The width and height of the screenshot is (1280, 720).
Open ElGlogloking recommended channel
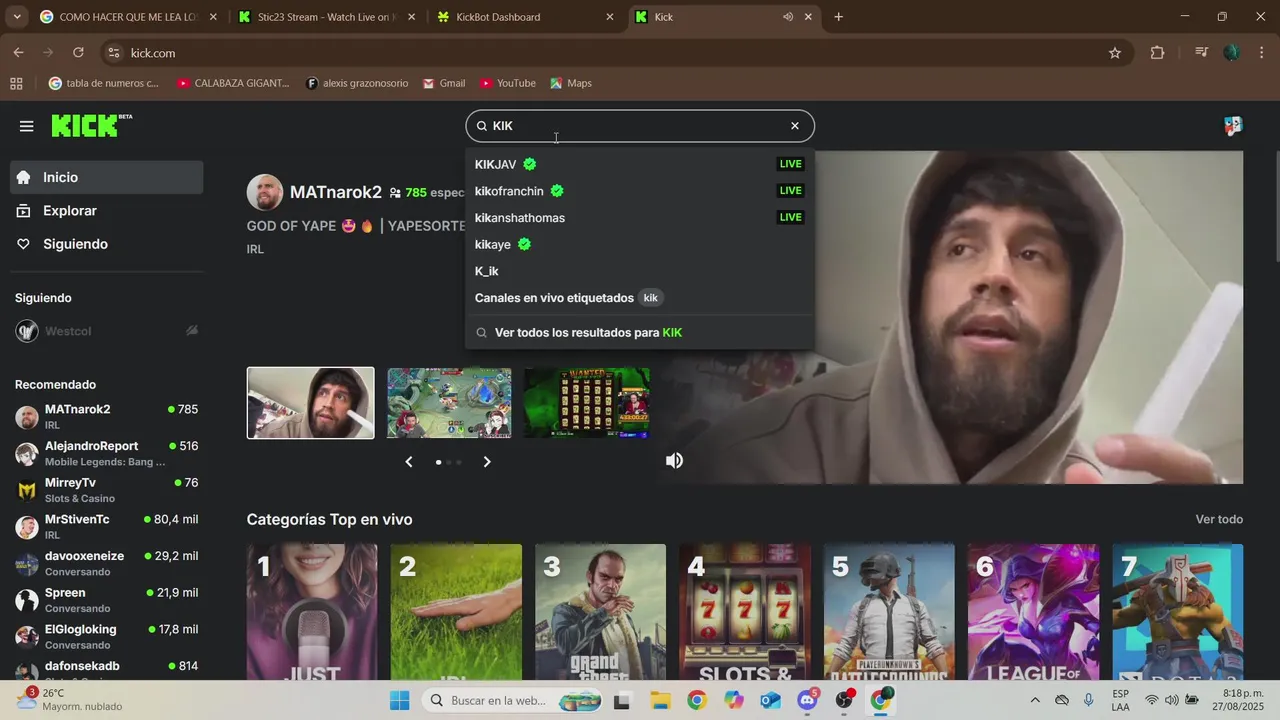[x=107, y=636]
